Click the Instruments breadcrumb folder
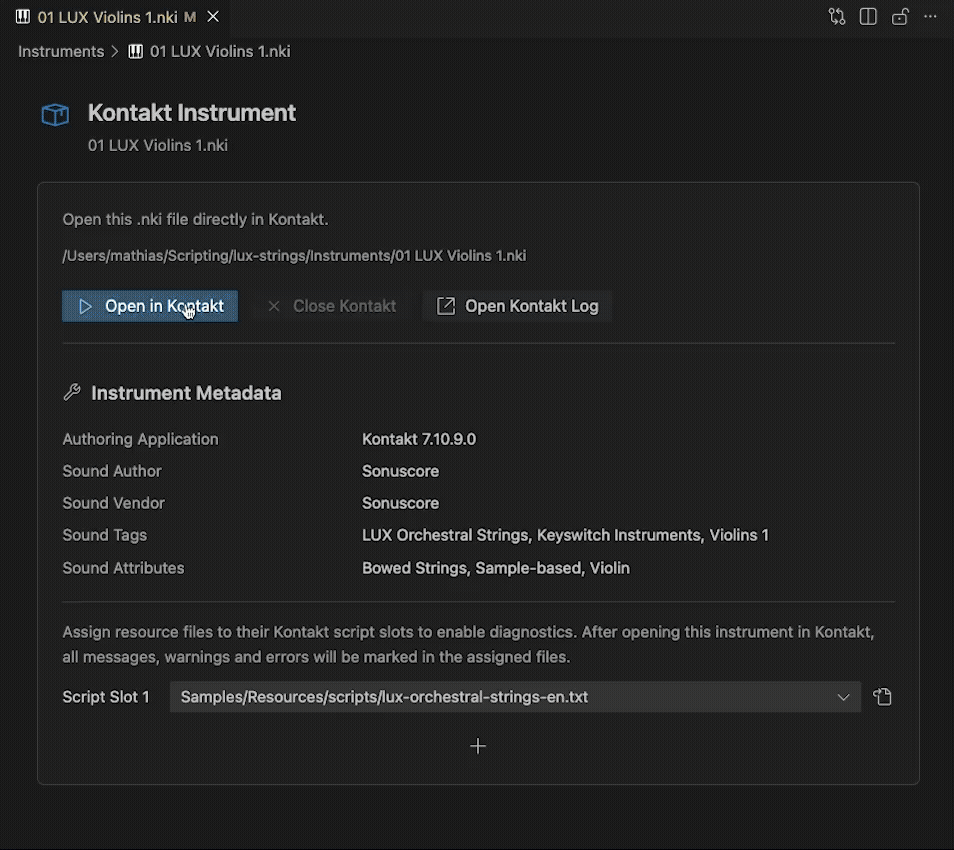This screenshot has width=954, height=850. click(x=61, y=51)
